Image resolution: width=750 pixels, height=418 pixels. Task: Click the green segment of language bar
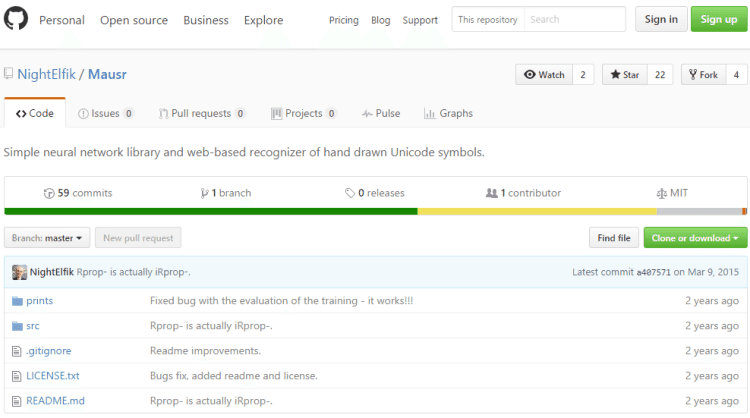211,211
